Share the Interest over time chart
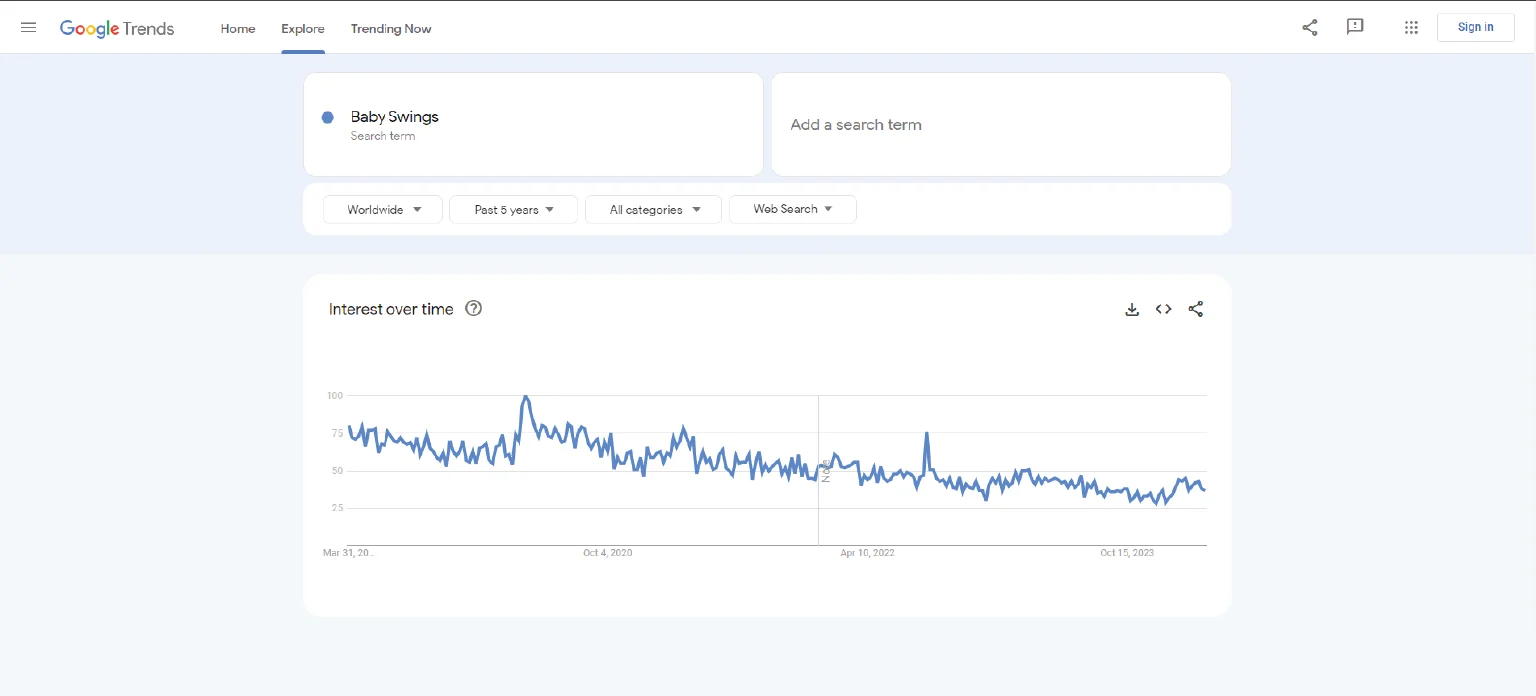 tap(1195, 309)
